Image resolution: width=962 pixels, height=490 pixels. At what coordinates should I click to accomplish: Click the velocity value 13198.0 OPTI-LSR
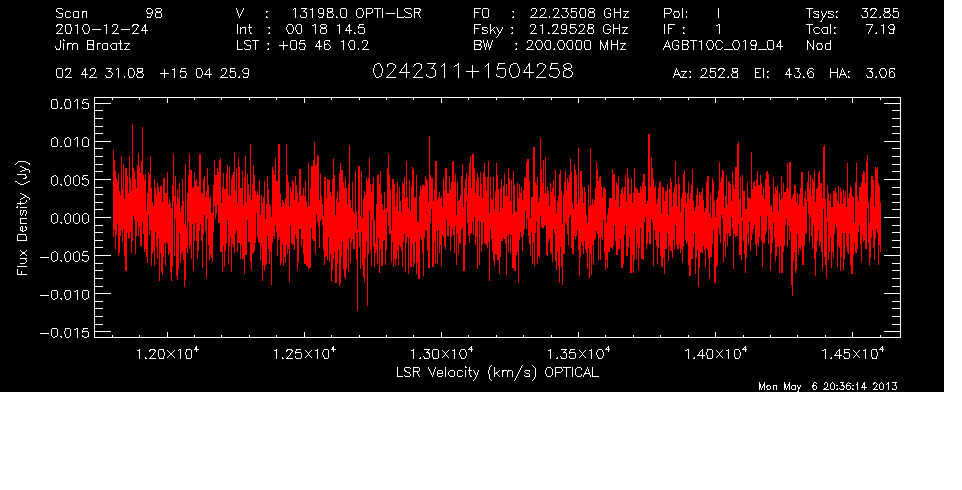[x=356, y=13]
